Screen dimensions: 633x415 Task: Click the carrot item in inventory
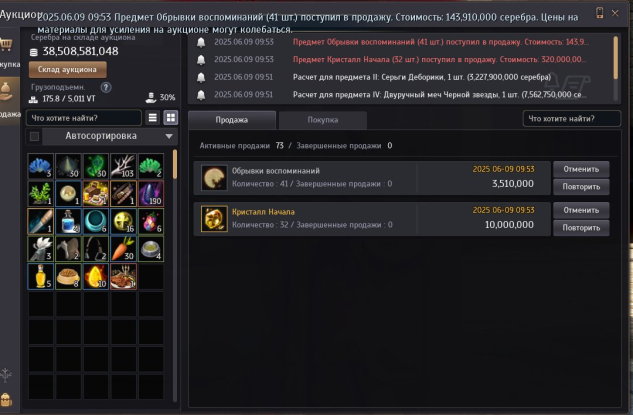click(x=123, y=249)
